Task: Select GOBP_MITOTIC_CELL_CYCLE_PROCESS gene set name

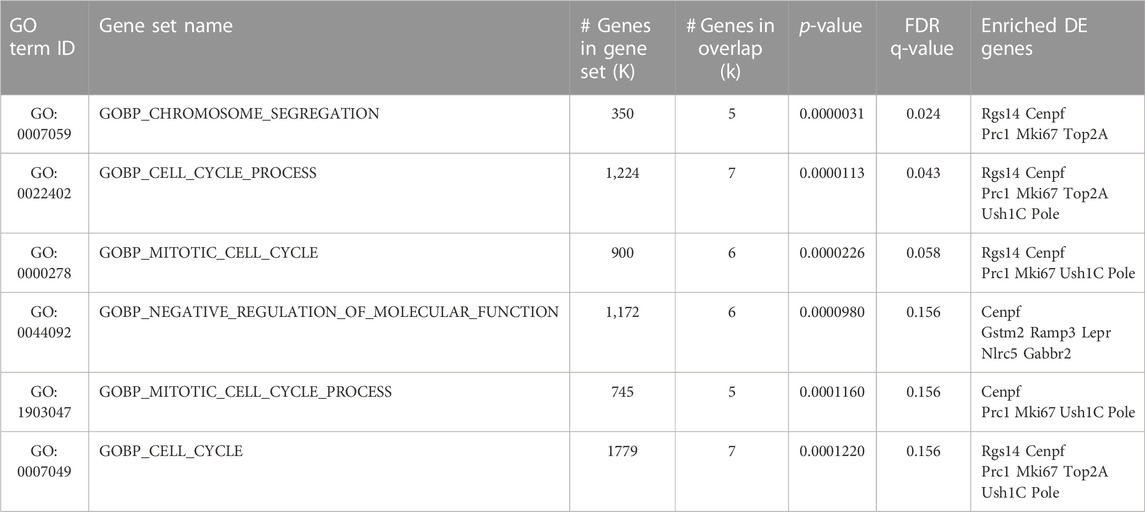Action: point(245,392)
